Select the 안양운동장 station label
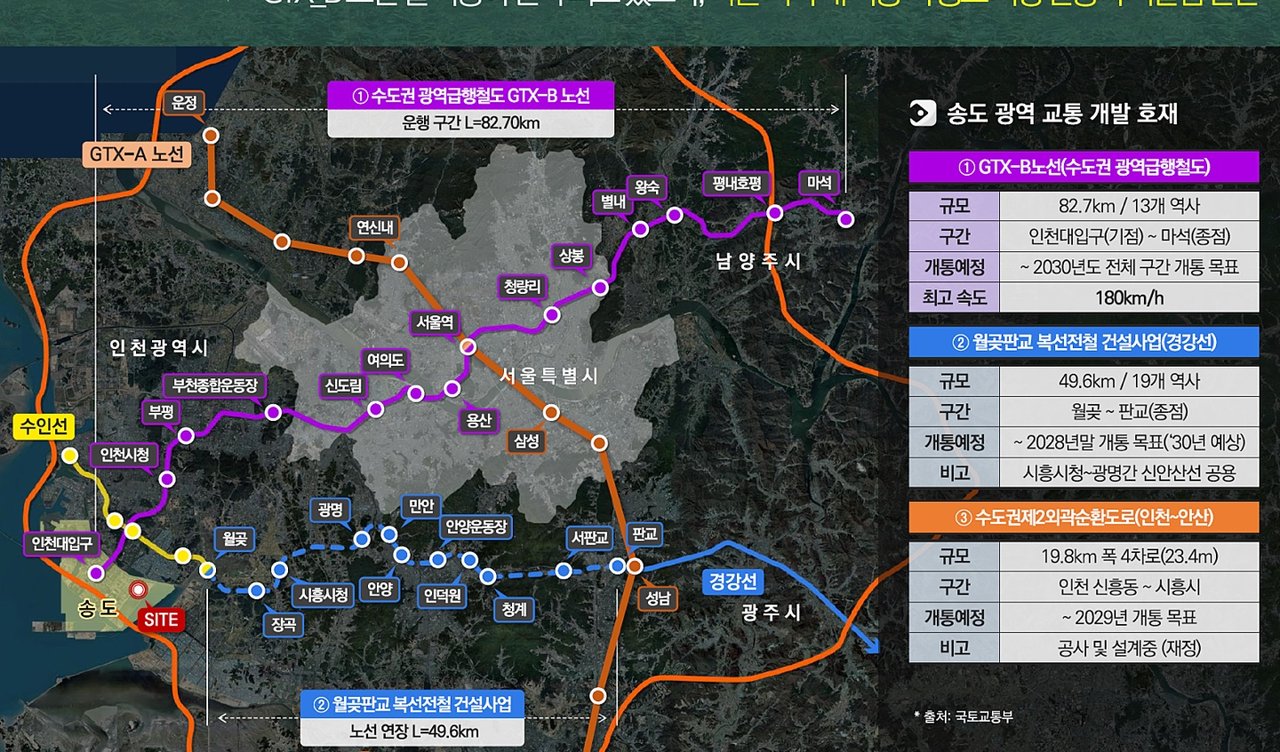1280x752 pixels. (477, 526)
